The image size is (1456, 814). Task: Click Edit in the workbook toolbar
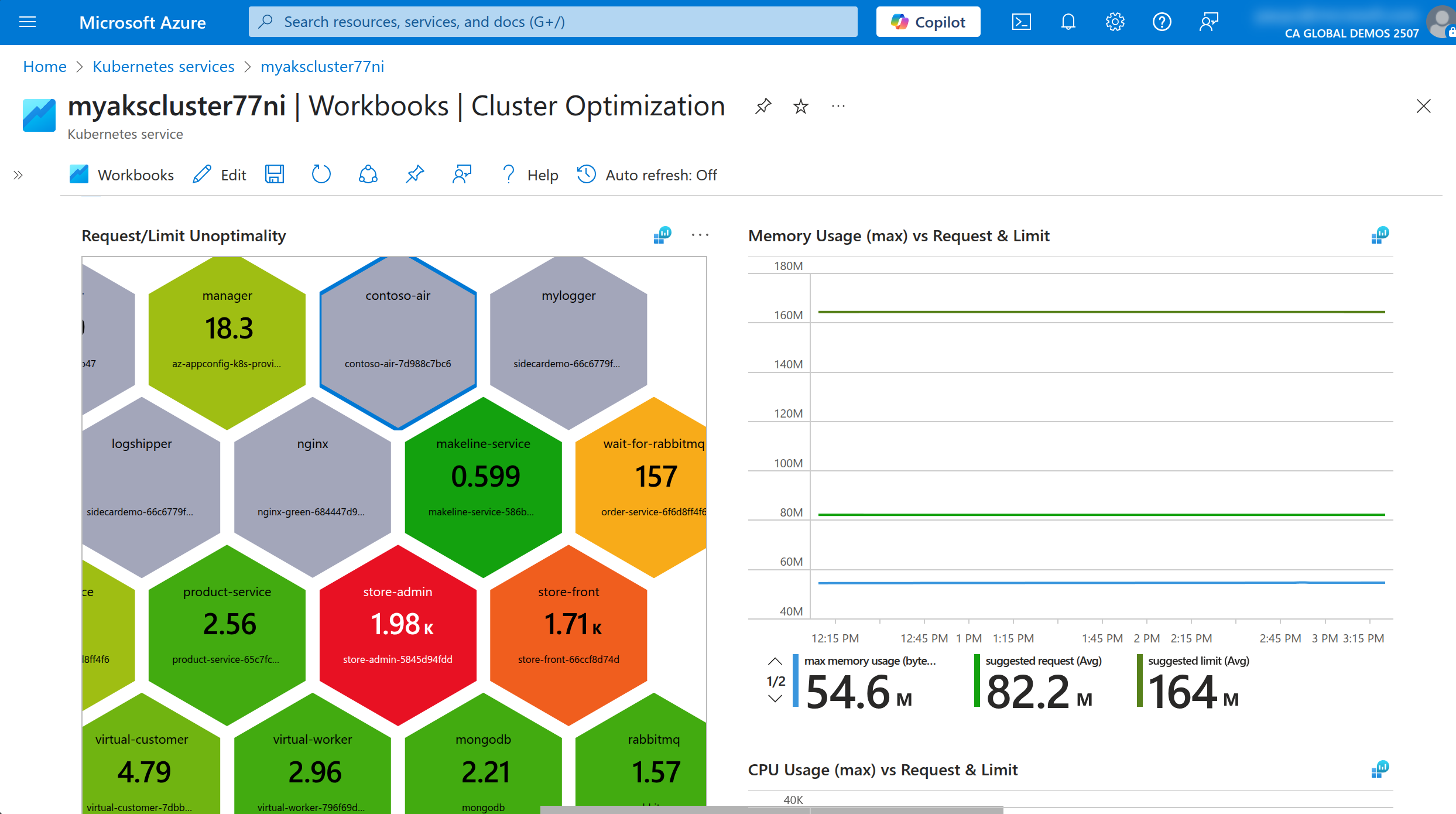(x=220, y=175)
